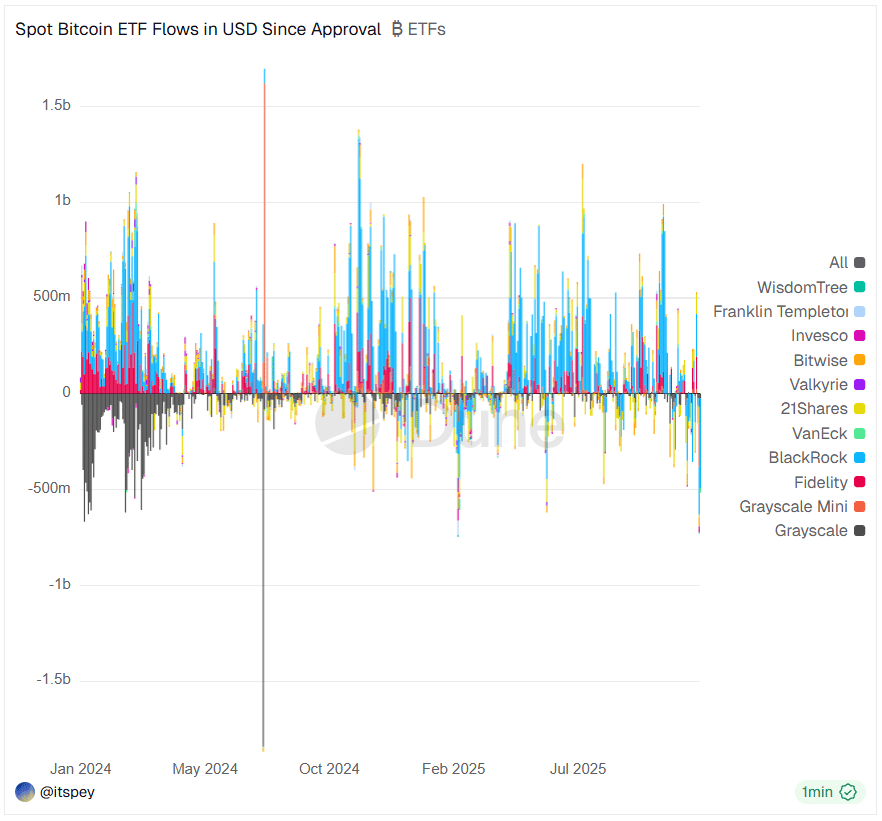The height and width of the screenshot is (821, 882).
Task: Click the May 2024 x-axis label
Action: (205, 769)
